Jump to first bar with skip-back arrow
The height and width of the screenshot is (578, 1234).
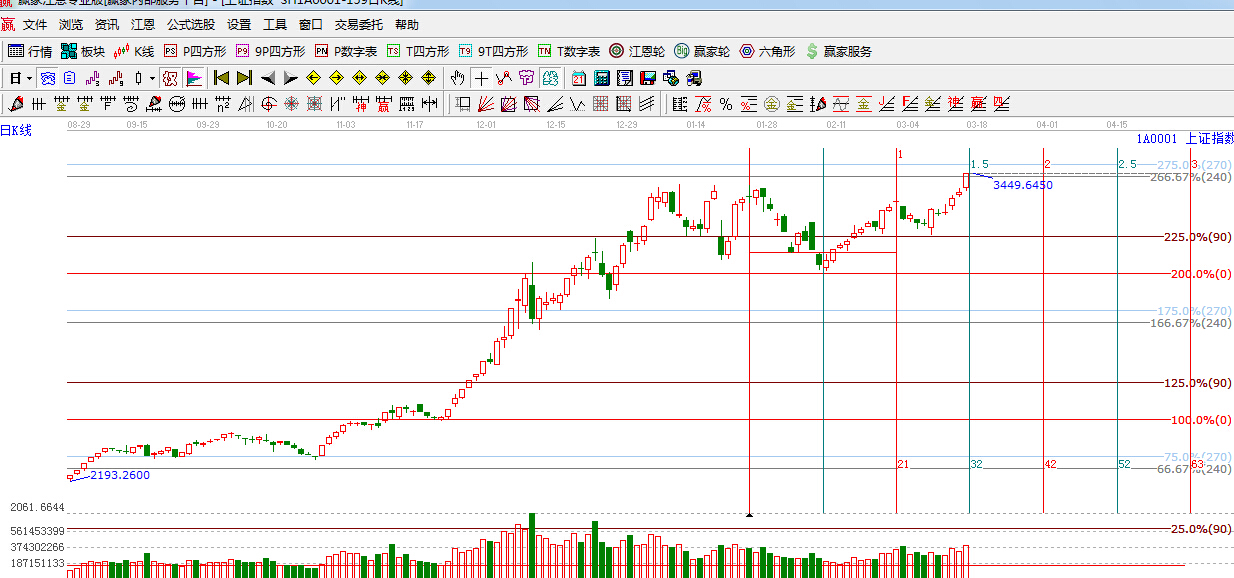point(222,78)
